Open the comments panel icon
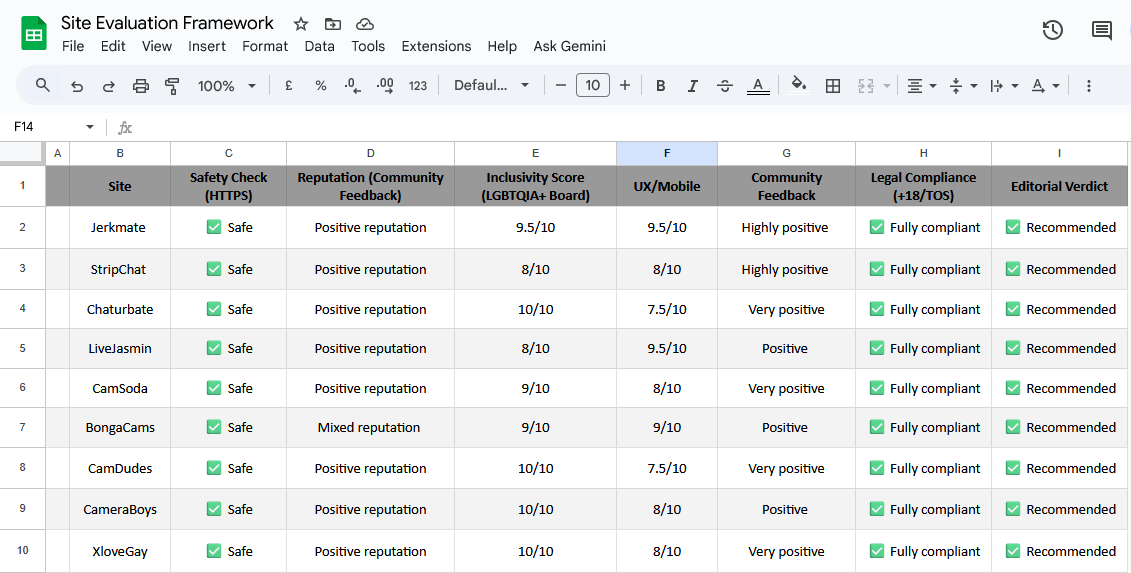The height and width of the screenshot is (573, 1131). [x=1101, y=30]
